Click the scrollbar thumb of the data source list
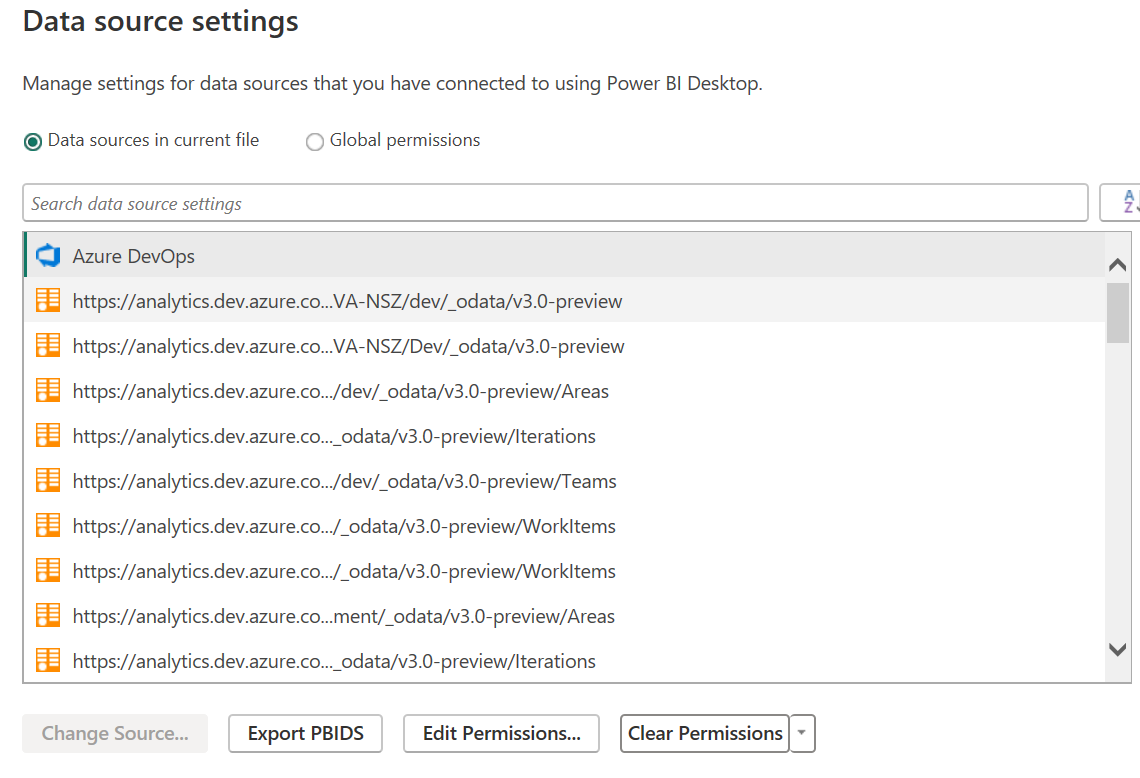The height and width of the screenshot is (778, 1140). coord(1117,313)
